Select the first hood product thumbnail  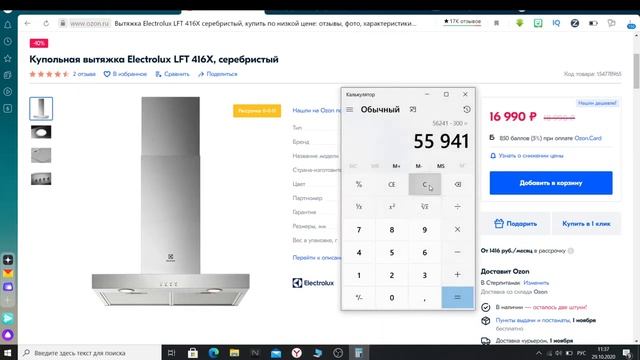pos(41,109)
